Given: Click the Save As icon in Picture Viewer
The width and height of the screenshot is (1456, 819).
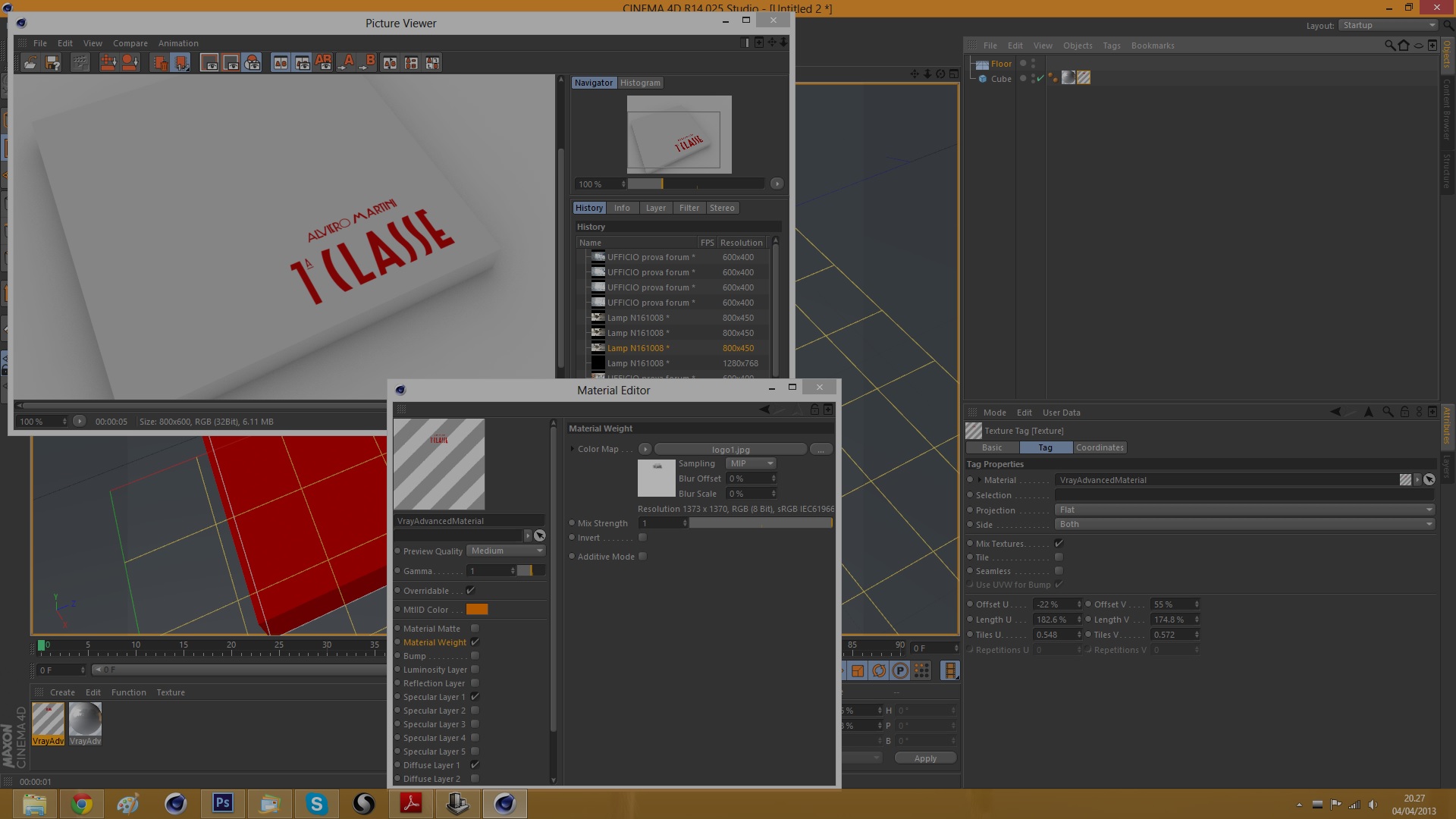Looking at the screenshot, I should (52, 63).
